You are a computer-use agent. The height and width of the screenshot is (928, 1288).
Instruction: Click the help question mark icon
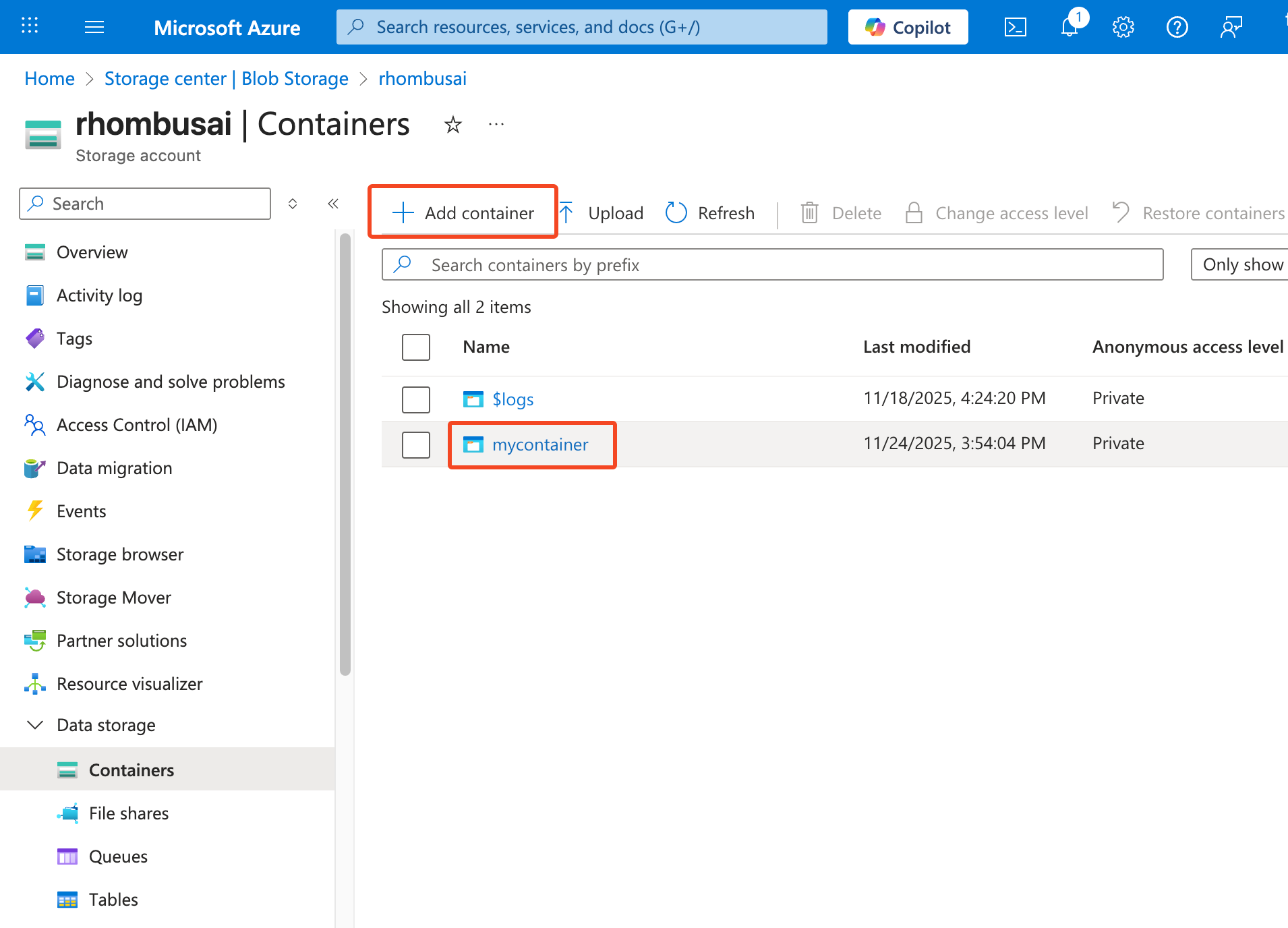[x=1177, y=27]
